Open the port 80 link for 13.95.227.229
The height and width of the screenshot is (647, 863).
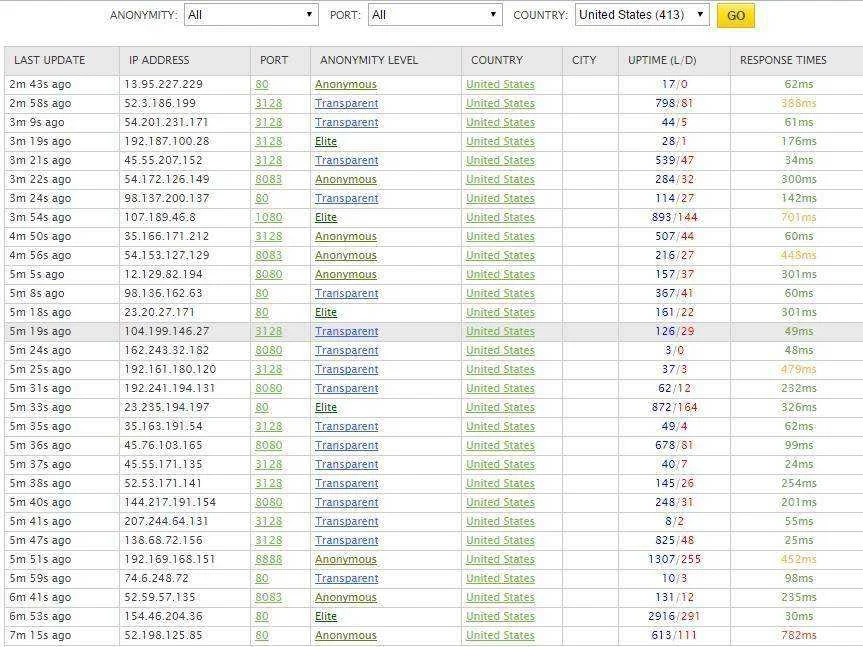[262, 84]
